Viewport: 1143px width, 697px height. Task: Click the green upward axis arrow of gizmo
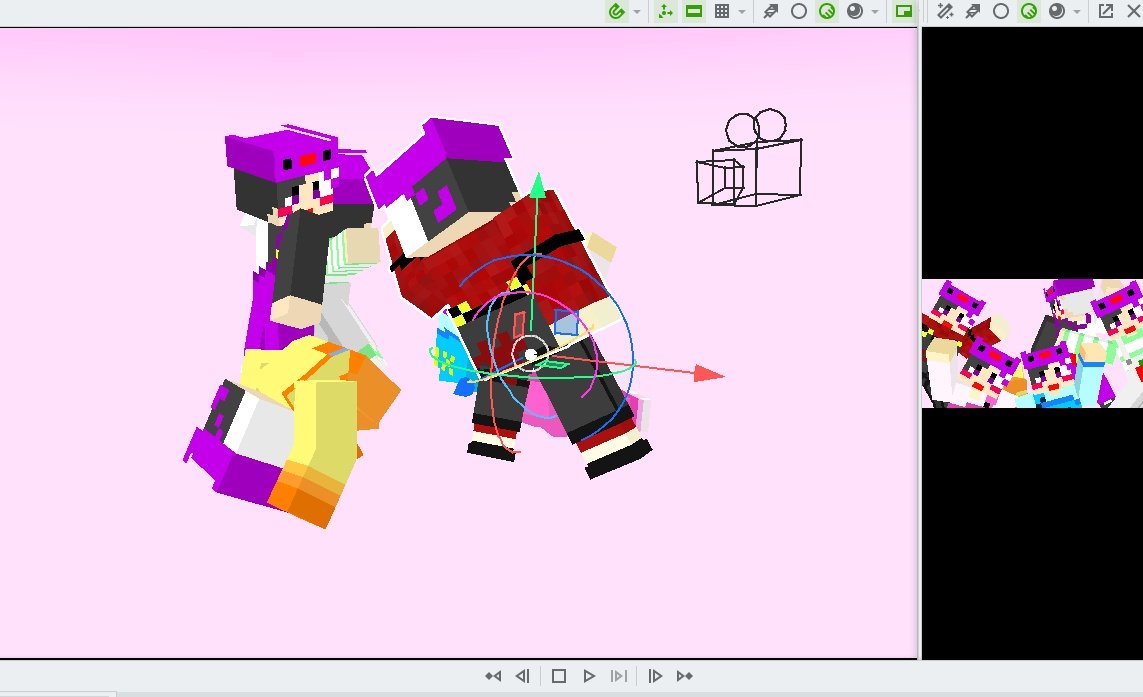click(x=537, y=185)
